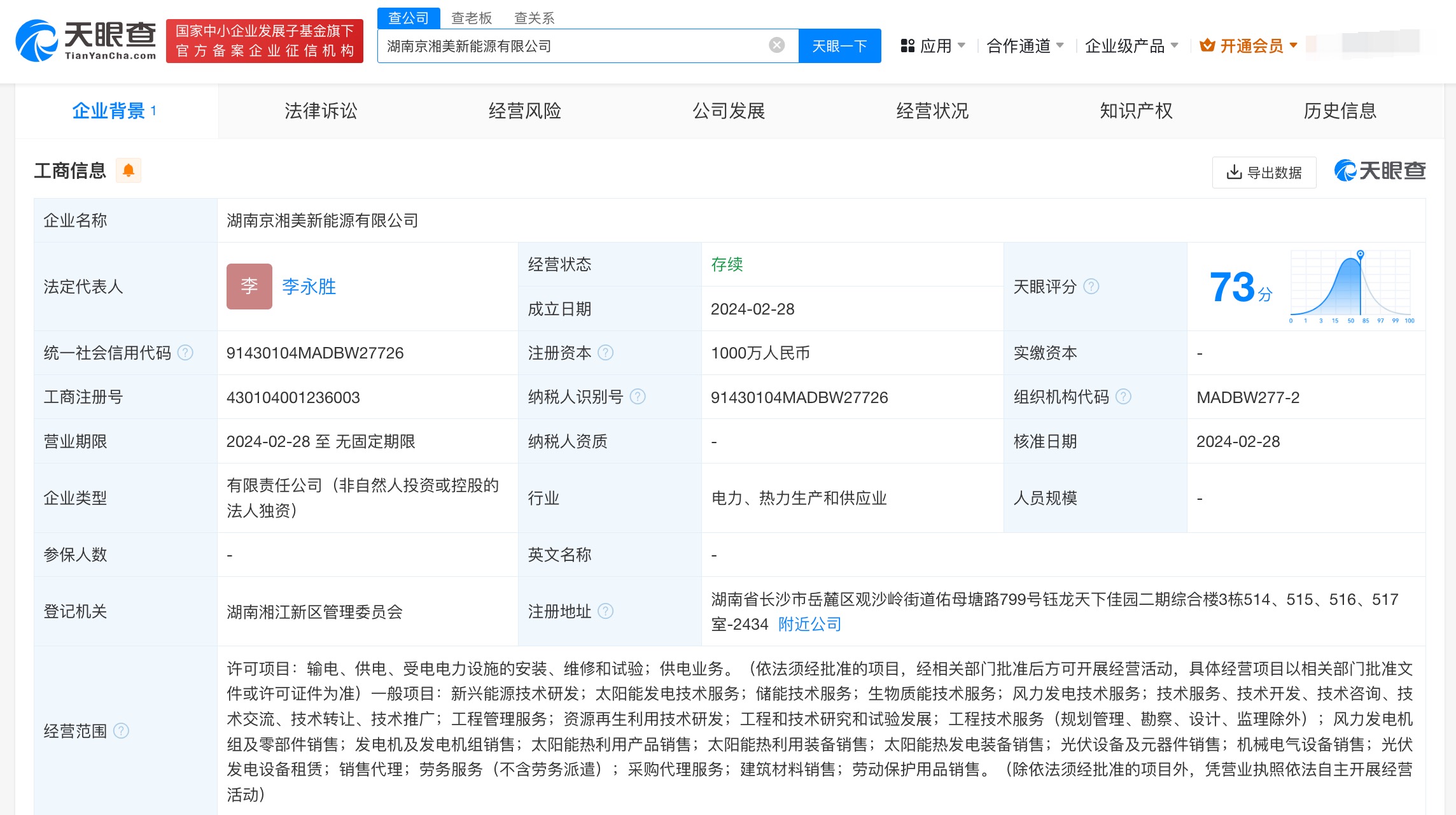
Task: Click help icon next to 注册资本
Action: 606,353
